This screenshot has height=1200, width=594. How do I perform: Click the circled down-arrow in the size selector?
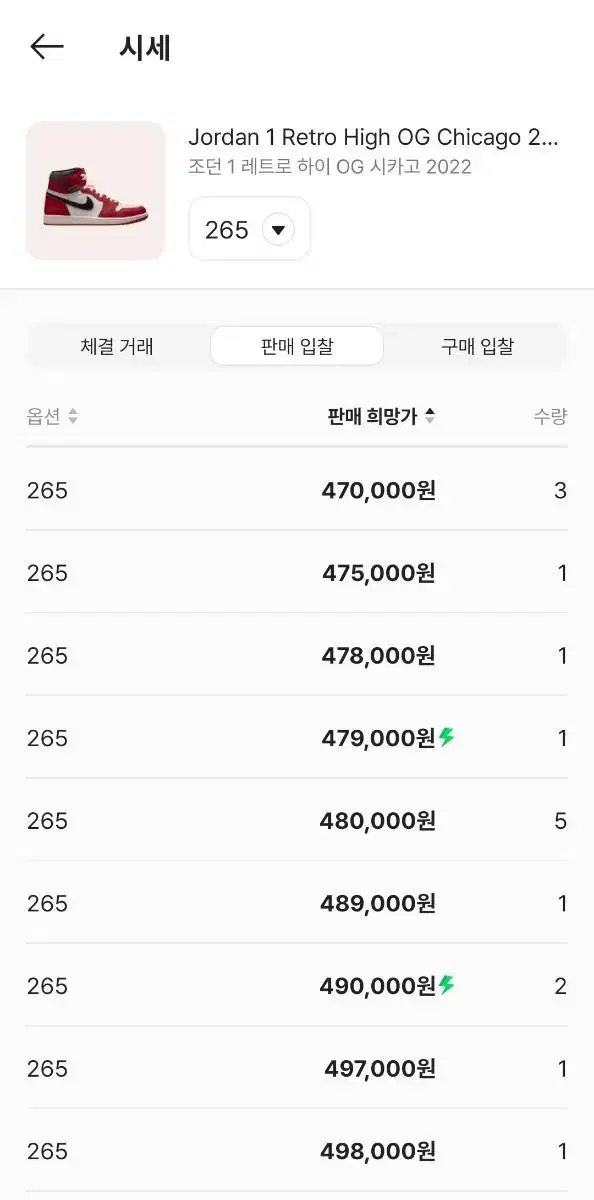tap(278, 230)
